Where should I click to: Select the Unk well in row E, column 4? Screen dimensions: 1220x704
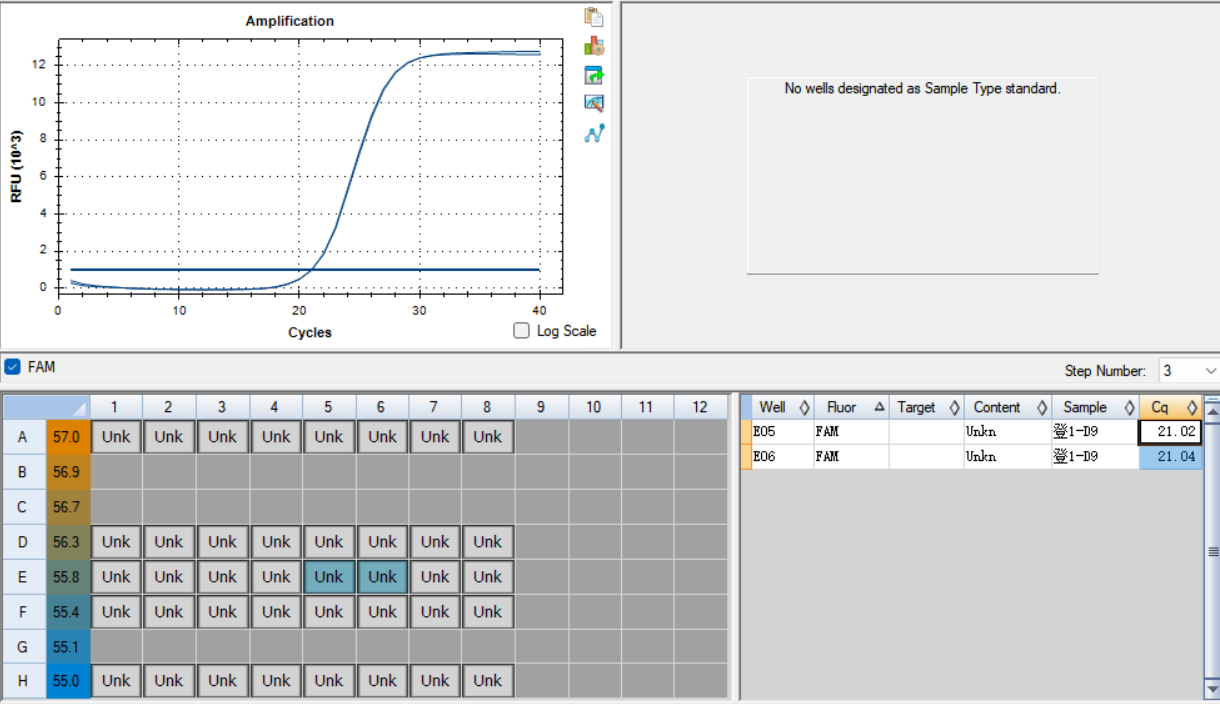[x=276, y=577]
